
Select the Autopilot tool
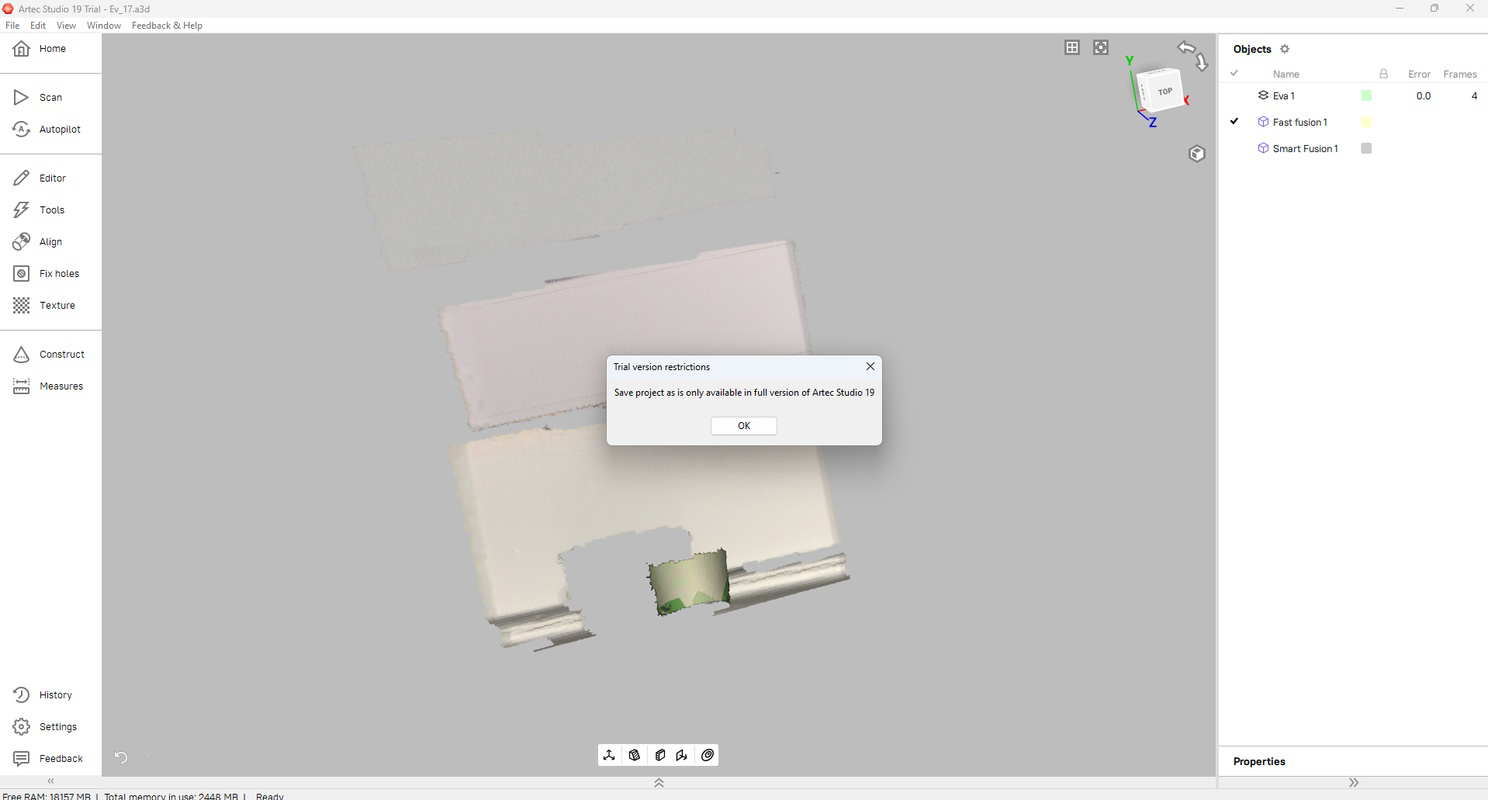58,129
